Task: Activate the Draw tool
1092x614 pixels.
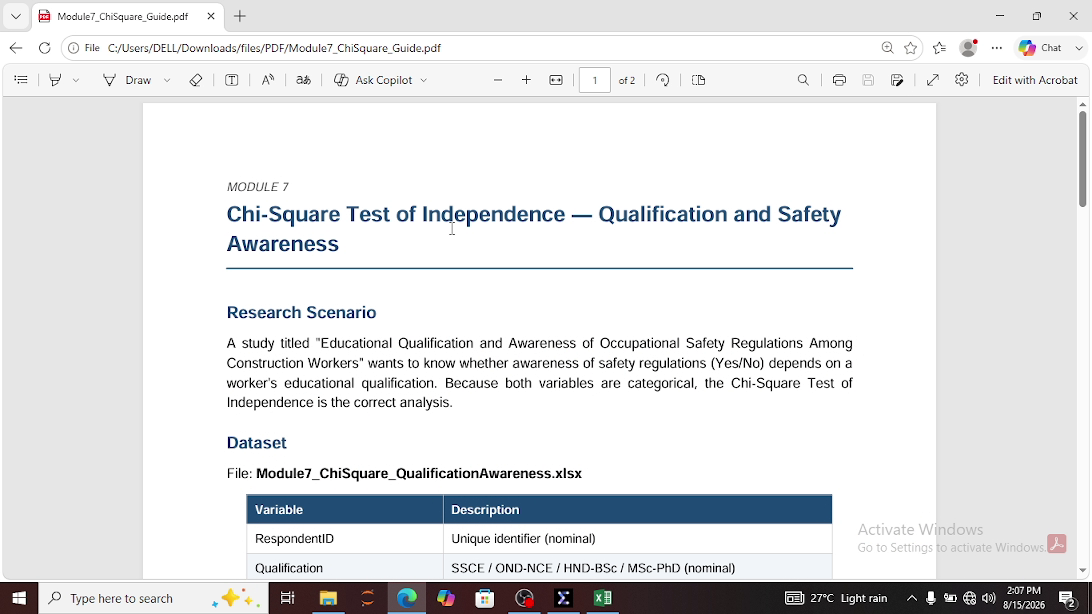Action: 127,80
